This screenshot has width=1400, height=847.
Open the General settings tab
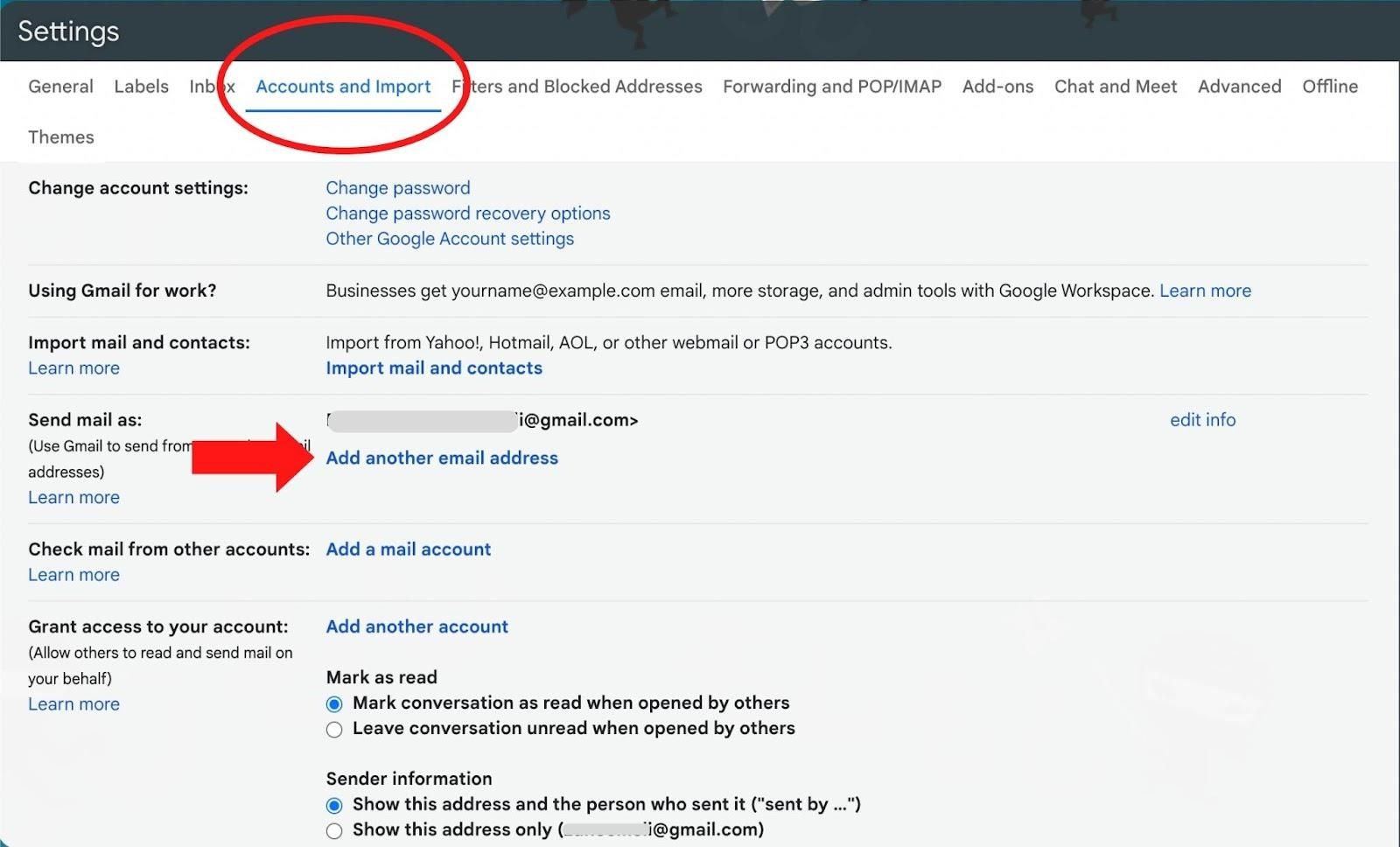click(60, 87)
